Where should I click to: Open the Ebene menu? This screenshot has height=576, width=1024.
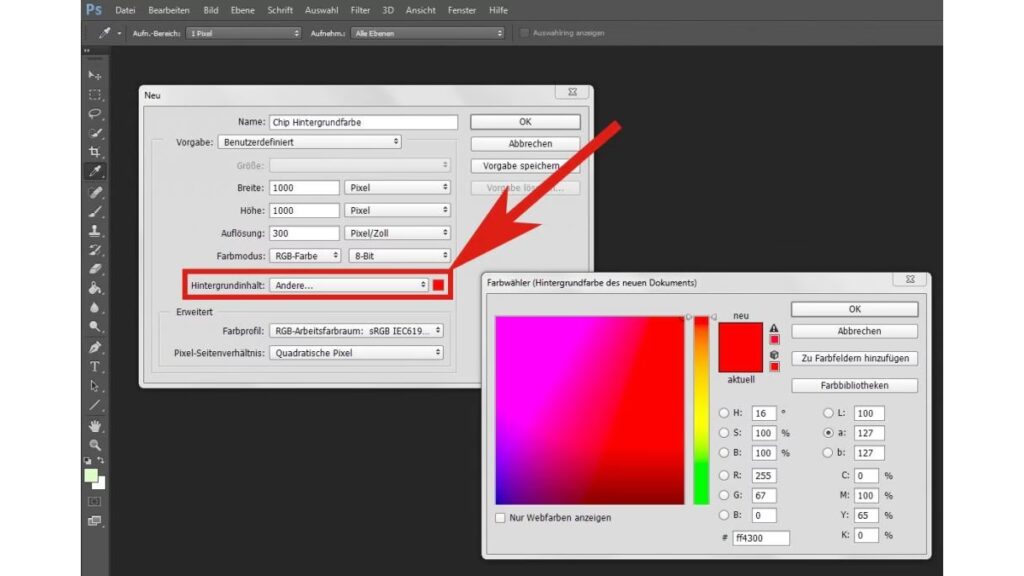pos(243,10)
